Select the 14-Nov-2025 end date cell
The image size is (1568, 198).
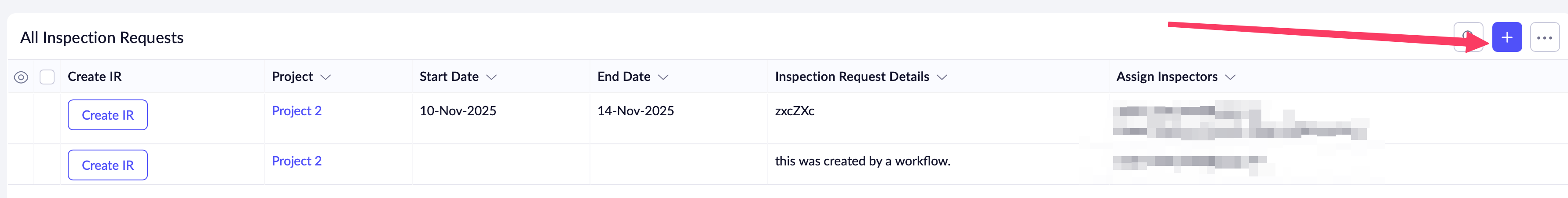click(635, 111)
